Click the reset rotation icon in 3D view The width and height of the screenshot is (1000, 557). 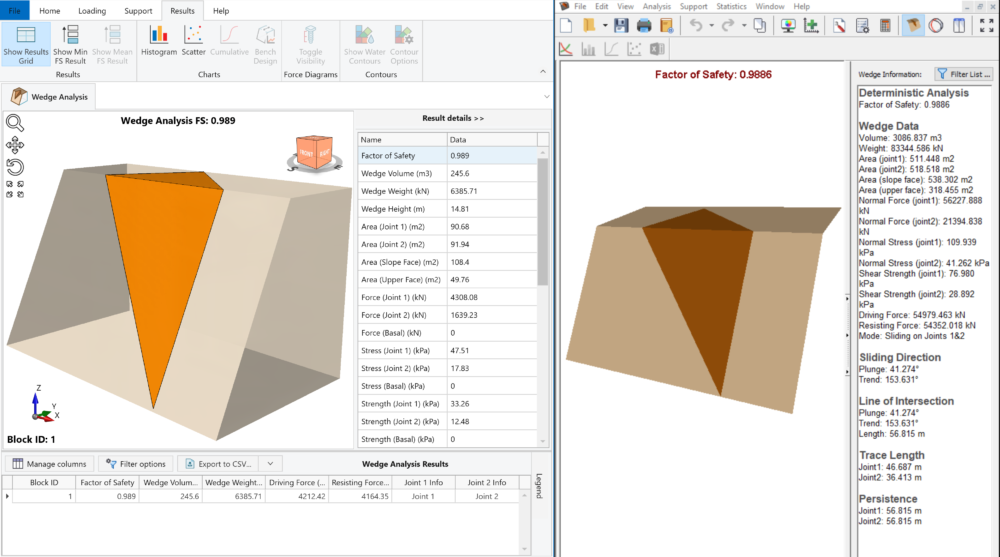[15, 166]
